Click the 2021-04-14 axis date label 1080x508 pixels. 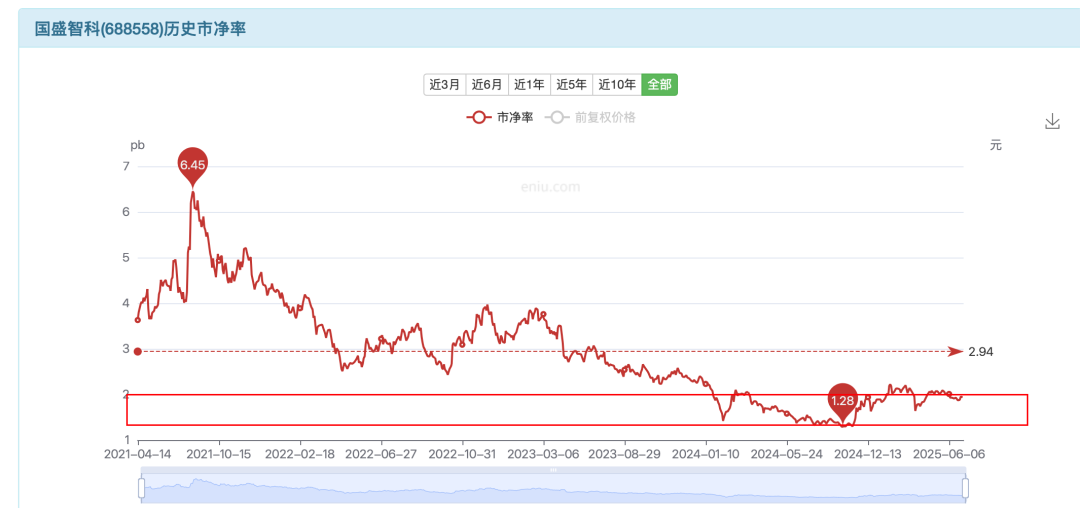tap(138, 454)
